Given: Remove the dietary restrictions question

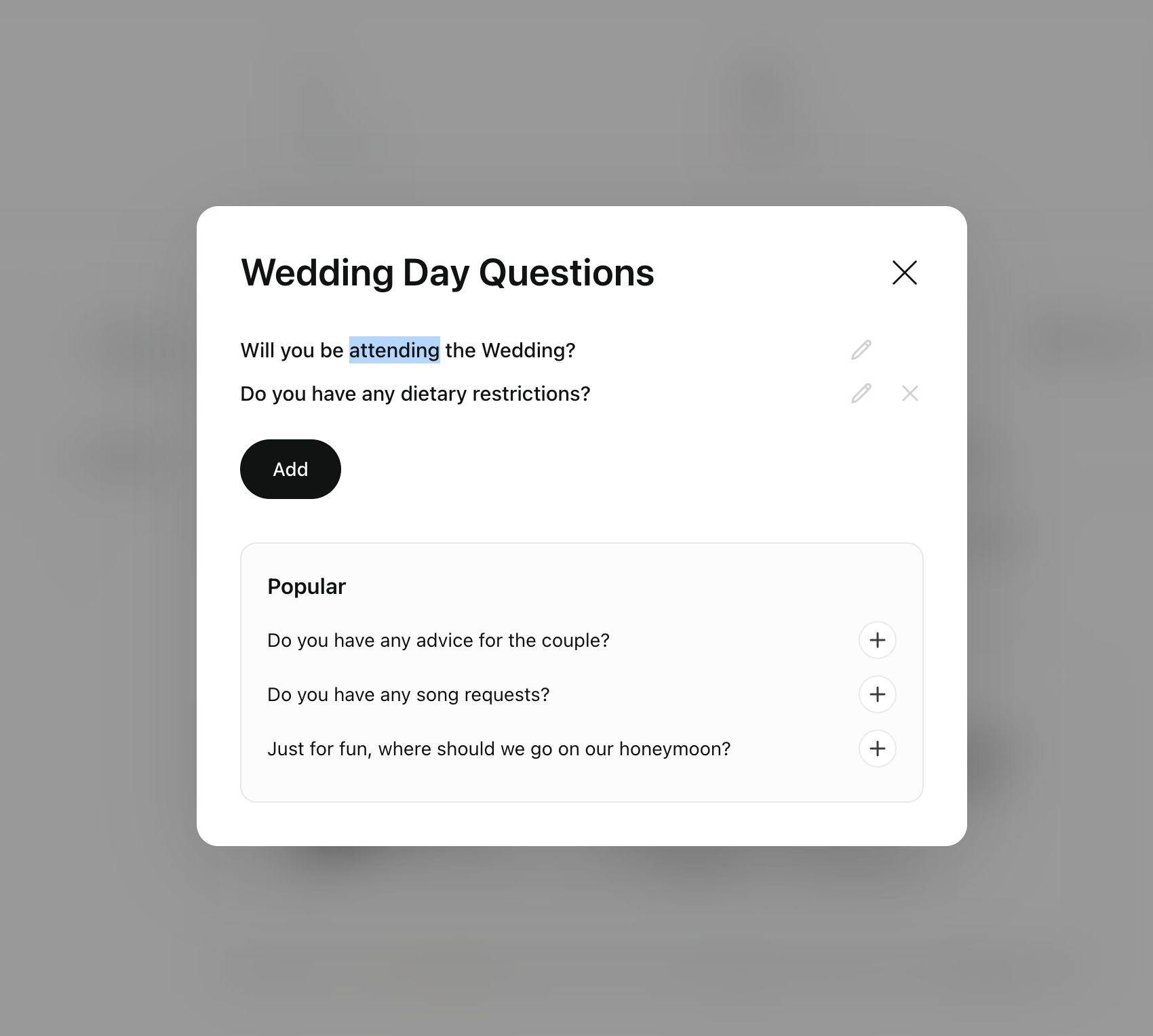Looking at the screenshot, I should click(x=910, y=393).
